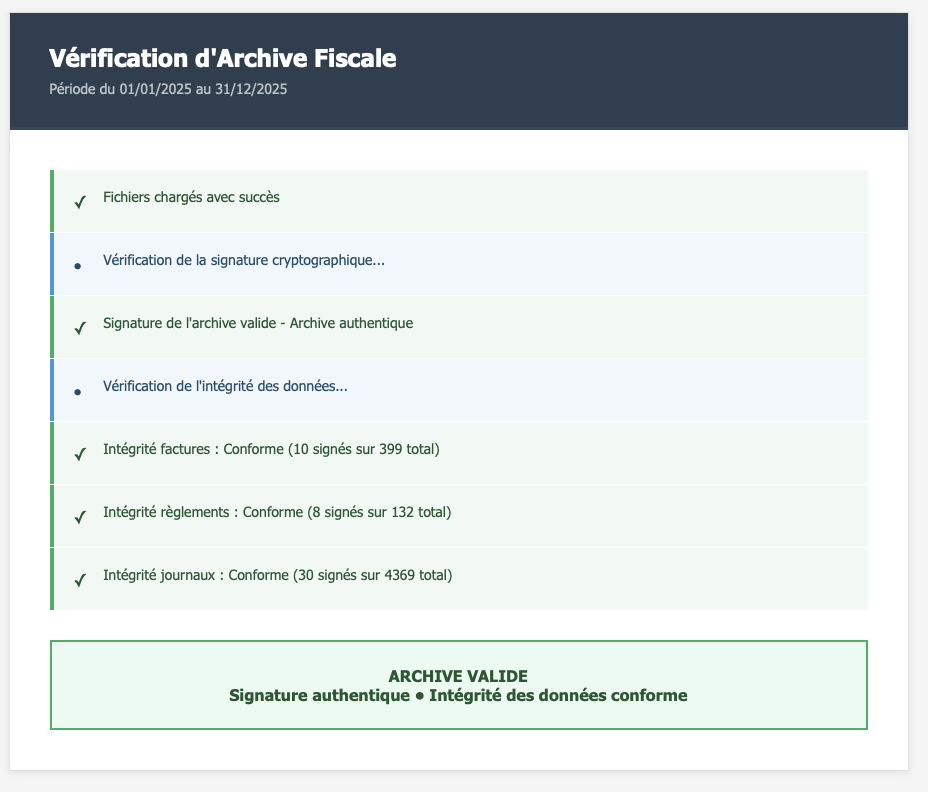Viewport: 928px width, 792px height.
Task: Click the Période du 01/01/2025 au 31/12/2025 subtitle
Action: click(x=168, y=89)
